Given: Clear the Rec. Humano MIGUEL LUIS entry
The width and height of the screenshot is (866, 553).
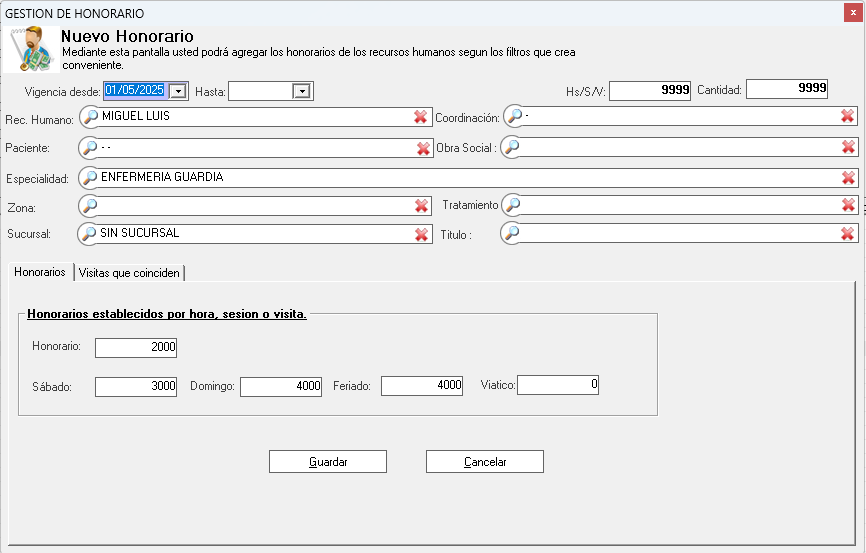Looking at the screenshot, I should pos(421,117).
